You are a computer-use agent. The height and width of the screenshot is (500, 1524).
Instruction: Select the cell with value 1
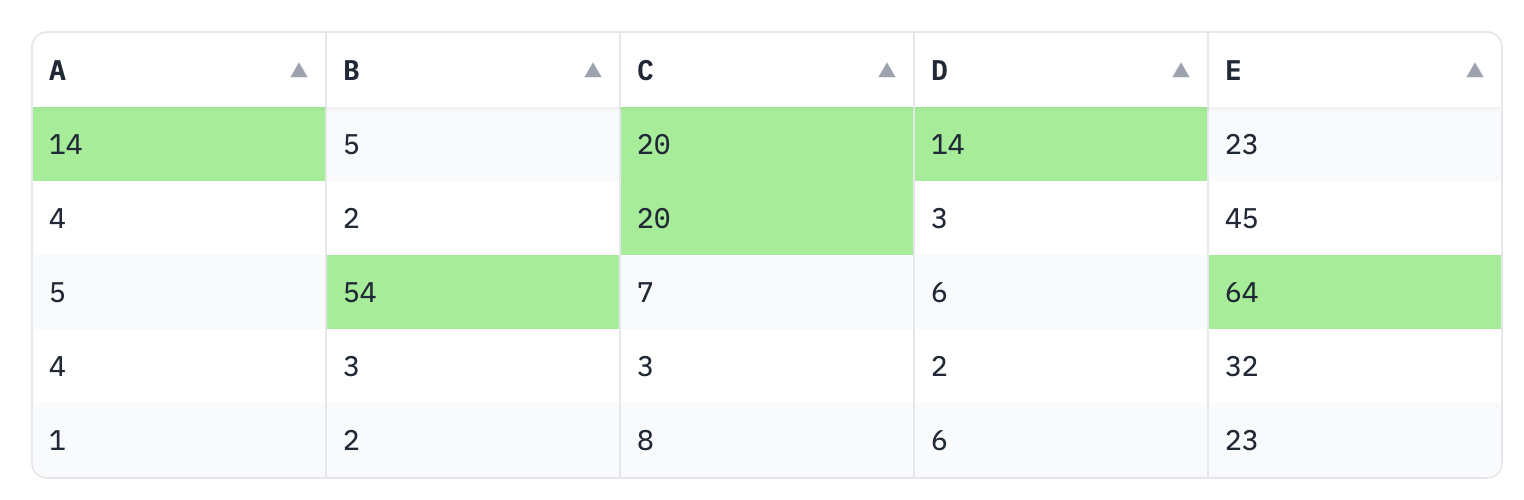[x=179, y=441]
